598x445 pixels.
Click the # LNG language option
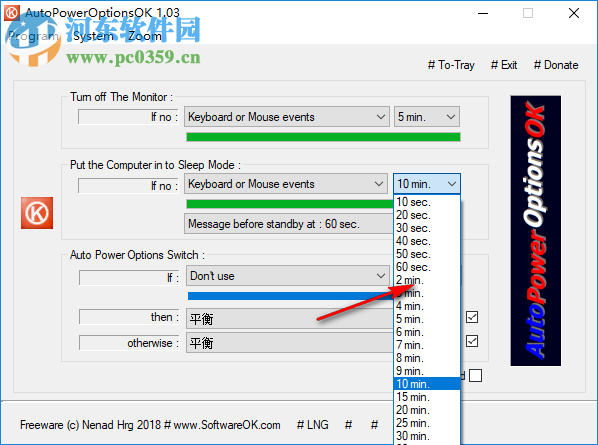coord(313,425)
